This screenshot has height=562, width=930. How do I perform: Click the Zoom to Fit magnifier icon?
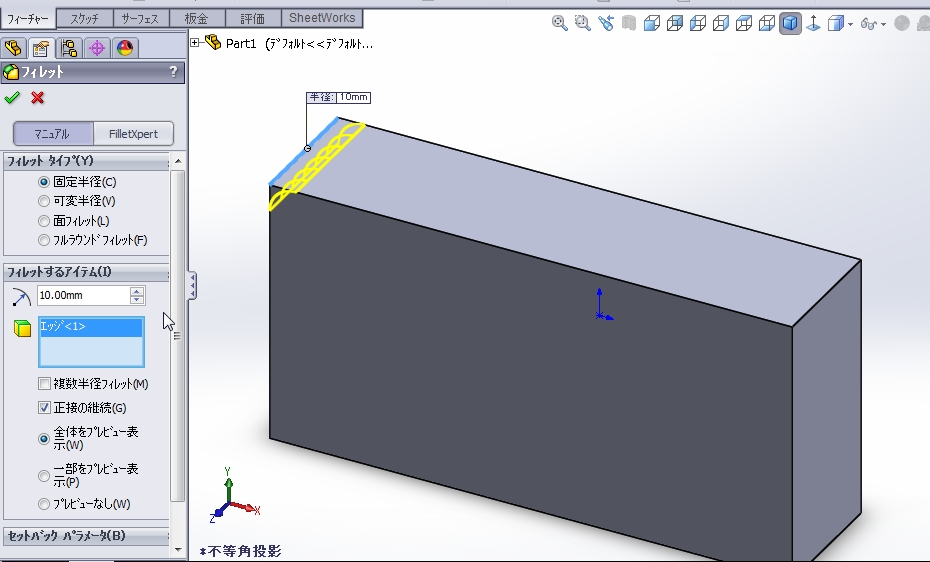click(x=560, y=23)
